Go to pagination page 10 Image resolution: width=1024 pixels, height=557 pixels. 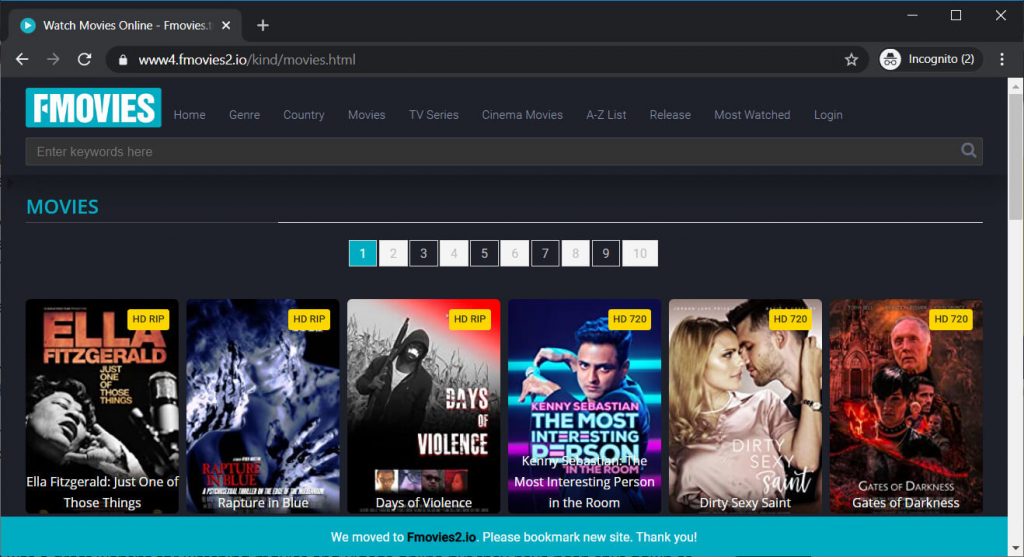click(640, 253)
